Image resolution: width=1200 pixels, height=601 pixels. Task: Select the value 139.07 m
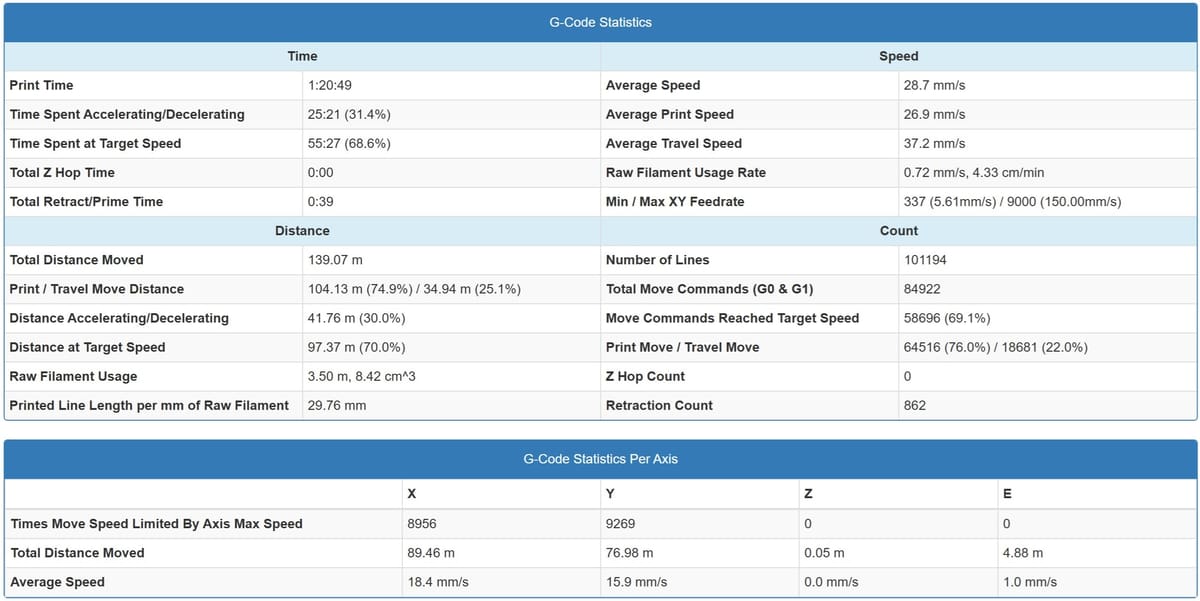tap(337, 259)
